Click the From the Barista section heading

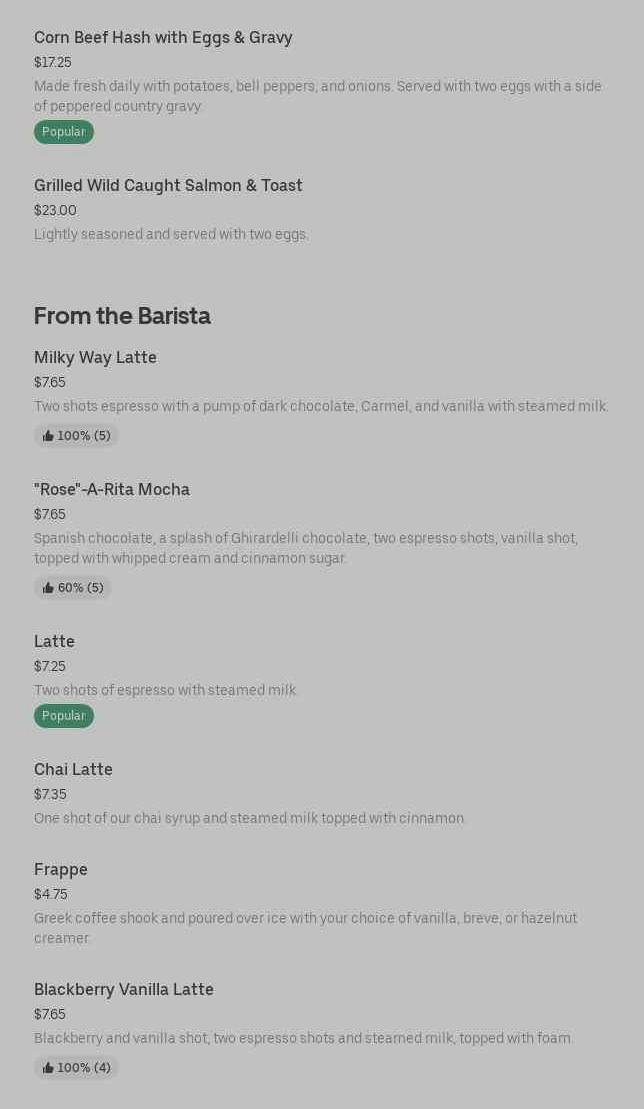point(122,316)
